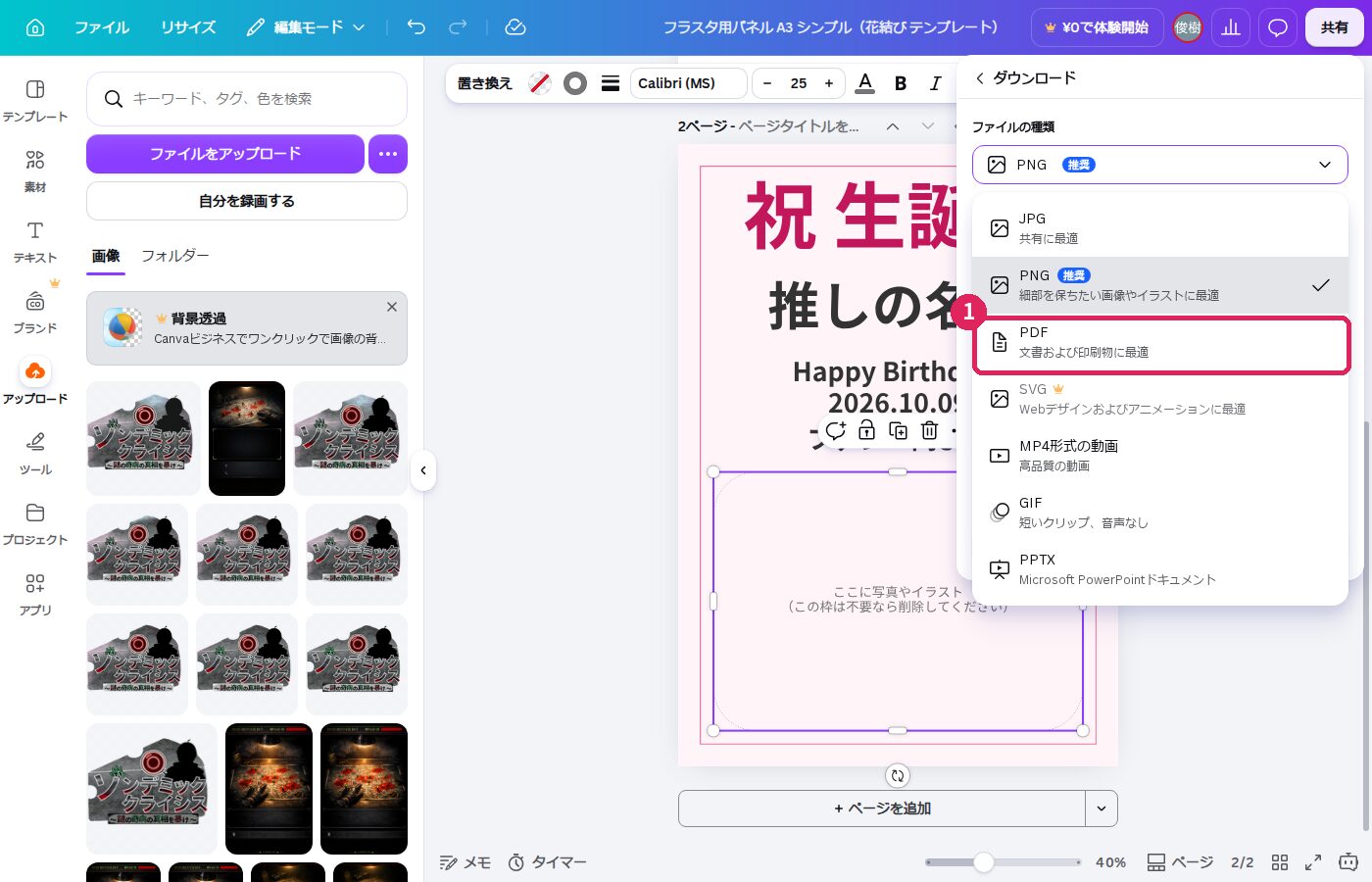The image size is (1372, 882).
Task: Decrease font size with minus
Action: click(767, 83)
